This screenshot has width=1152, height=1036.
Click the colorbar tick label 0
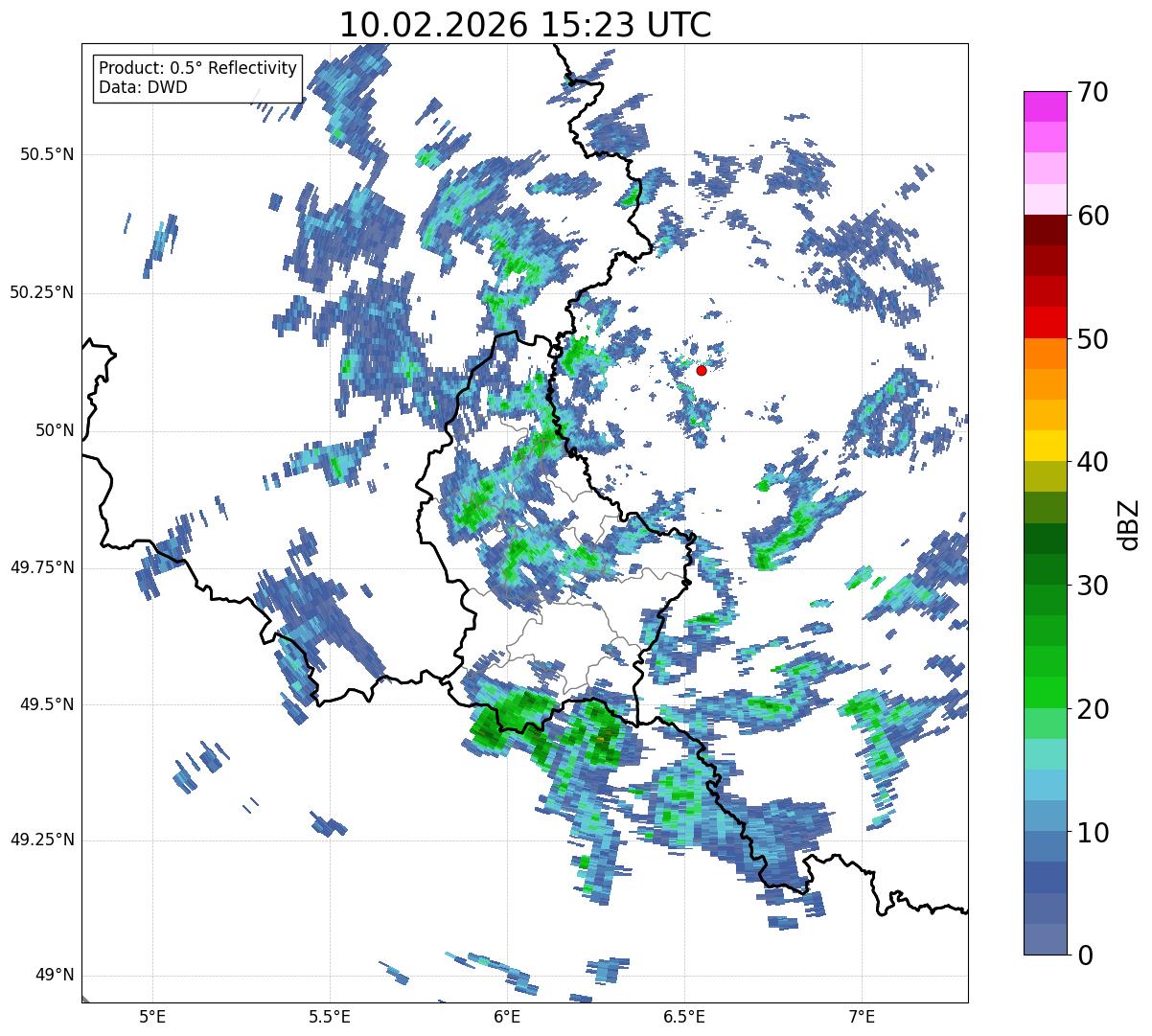(1085, 955)
